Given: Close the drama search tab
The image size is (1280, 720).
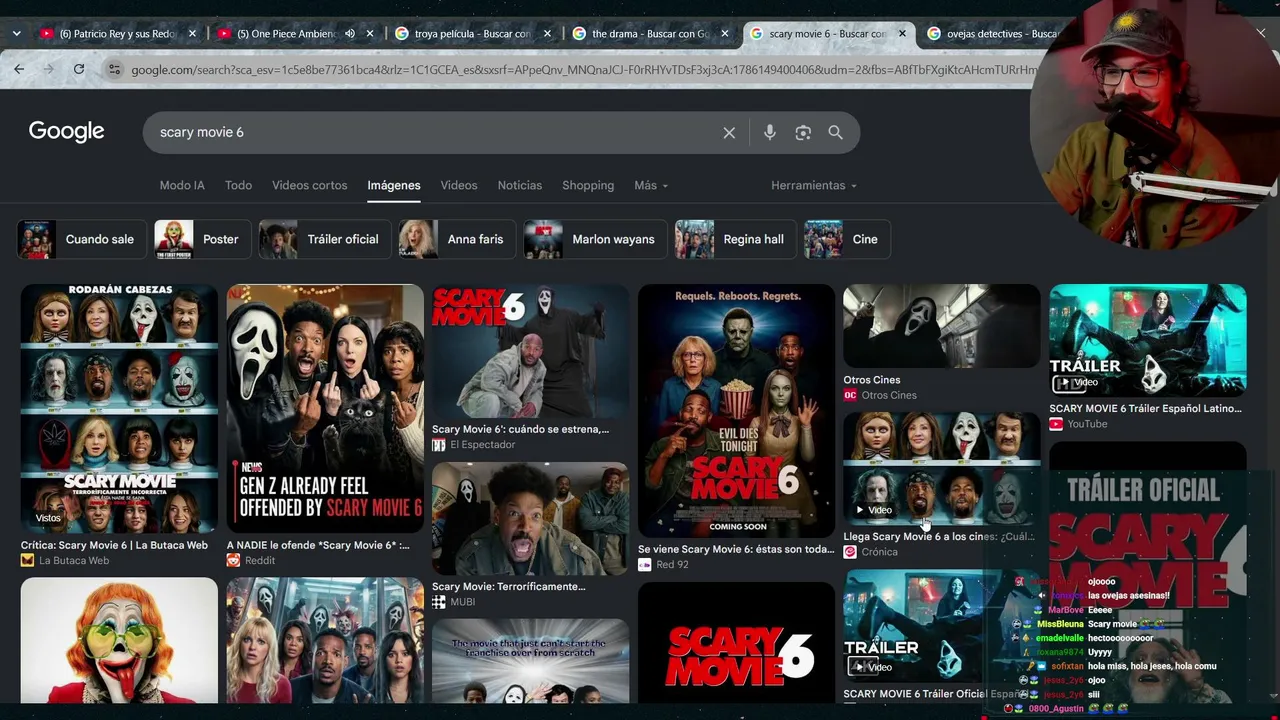Looking at the screenshot, I should 724,34.
